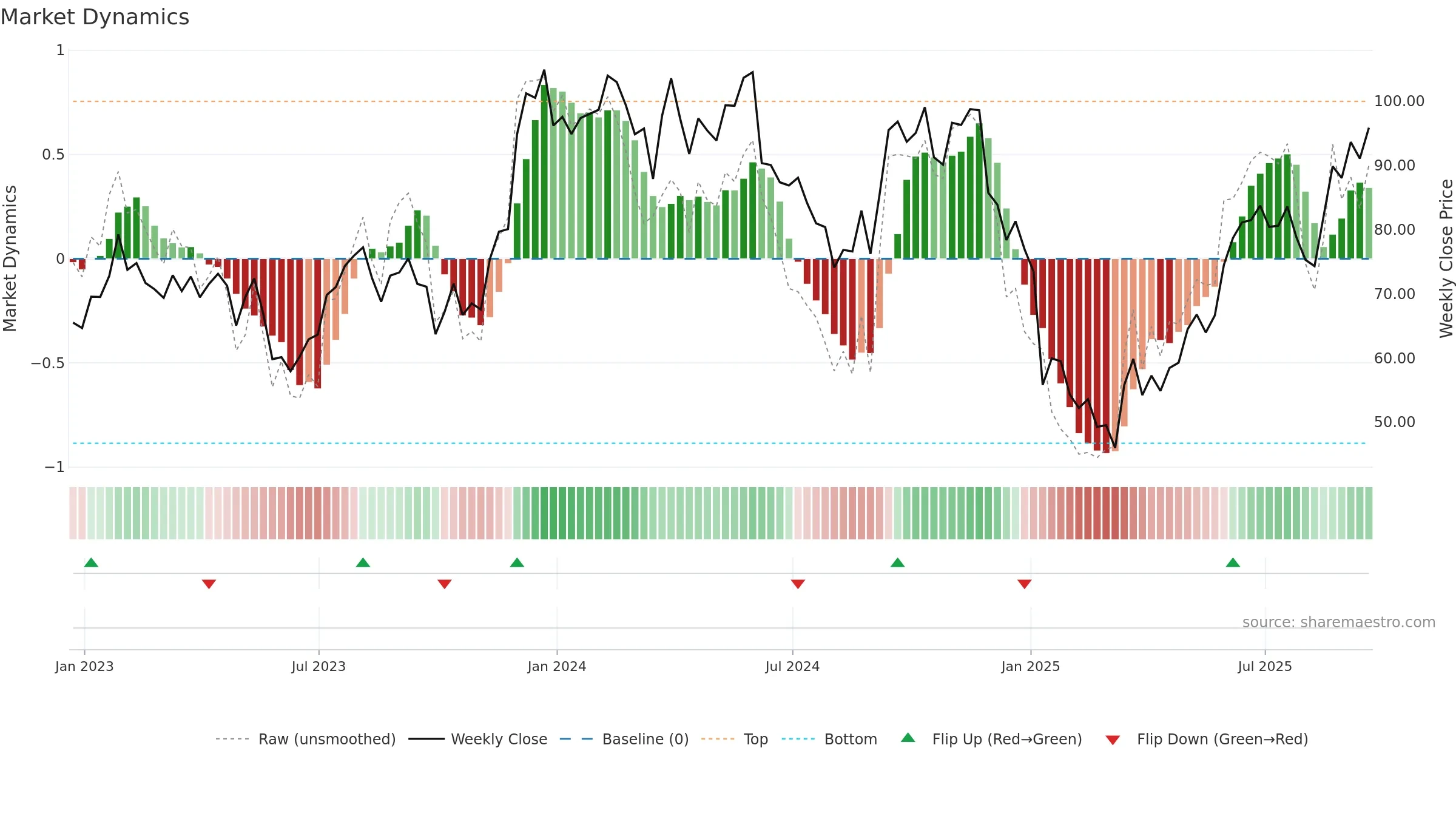Click the 100.00 price axis label

pyautogui.click(x=1399, y=101)
